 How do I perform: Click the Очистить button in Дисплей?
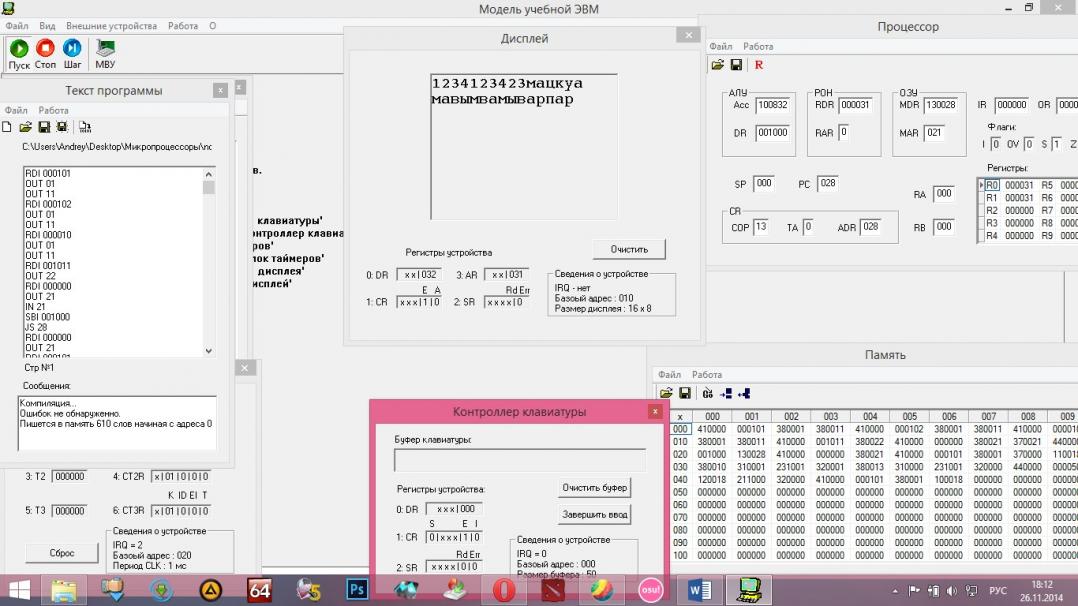629,249
